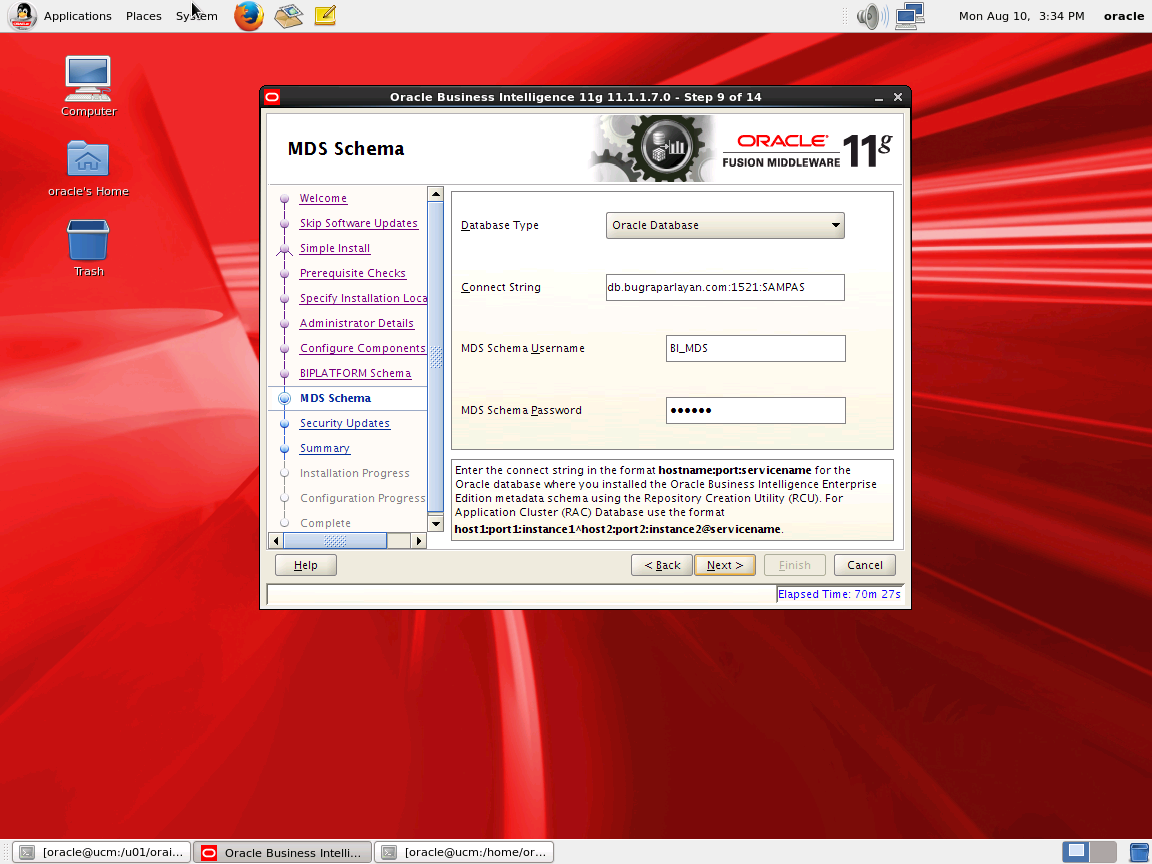Click into the MDS Schema Username field
Screen dimensions: 1152x864
(x=755, y=348)
